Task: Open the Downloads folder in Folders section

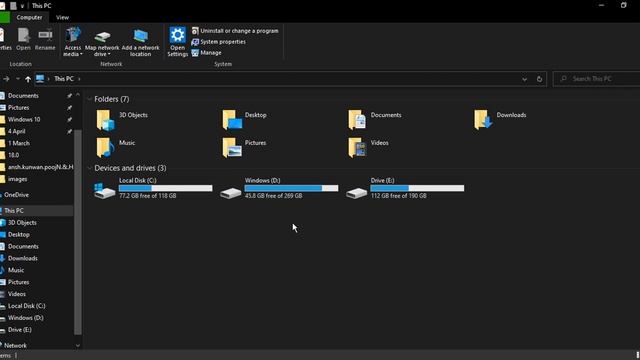Action: tap(483, 120)
